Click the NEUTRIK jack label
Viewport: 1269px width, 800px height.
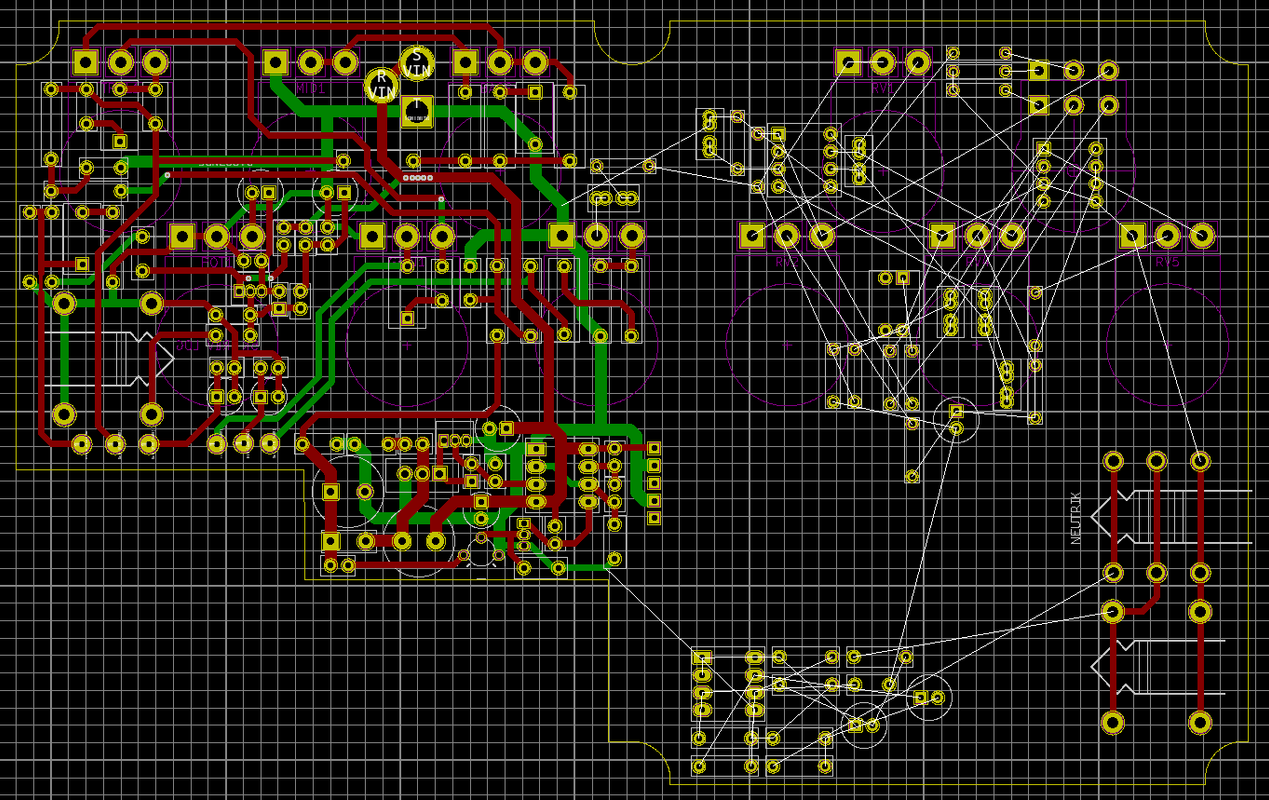click(1076, 518)
